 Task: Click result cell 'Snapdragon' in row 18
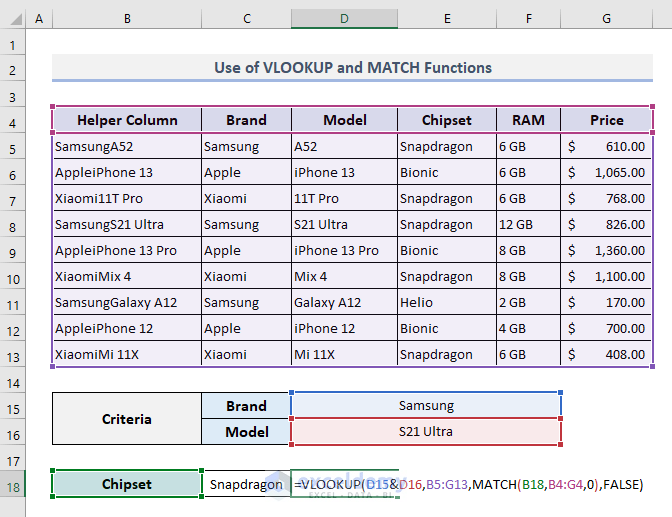(x=246, y=484)
